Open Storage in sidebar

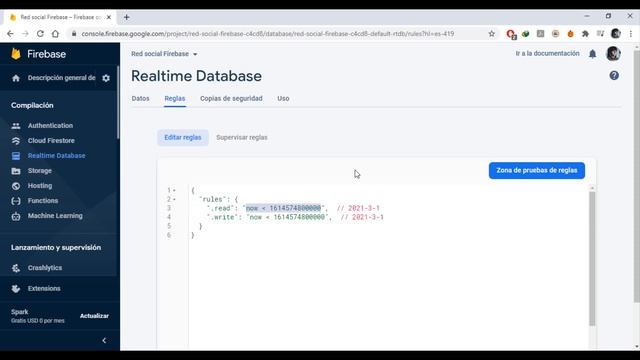(x=40, y=171)
